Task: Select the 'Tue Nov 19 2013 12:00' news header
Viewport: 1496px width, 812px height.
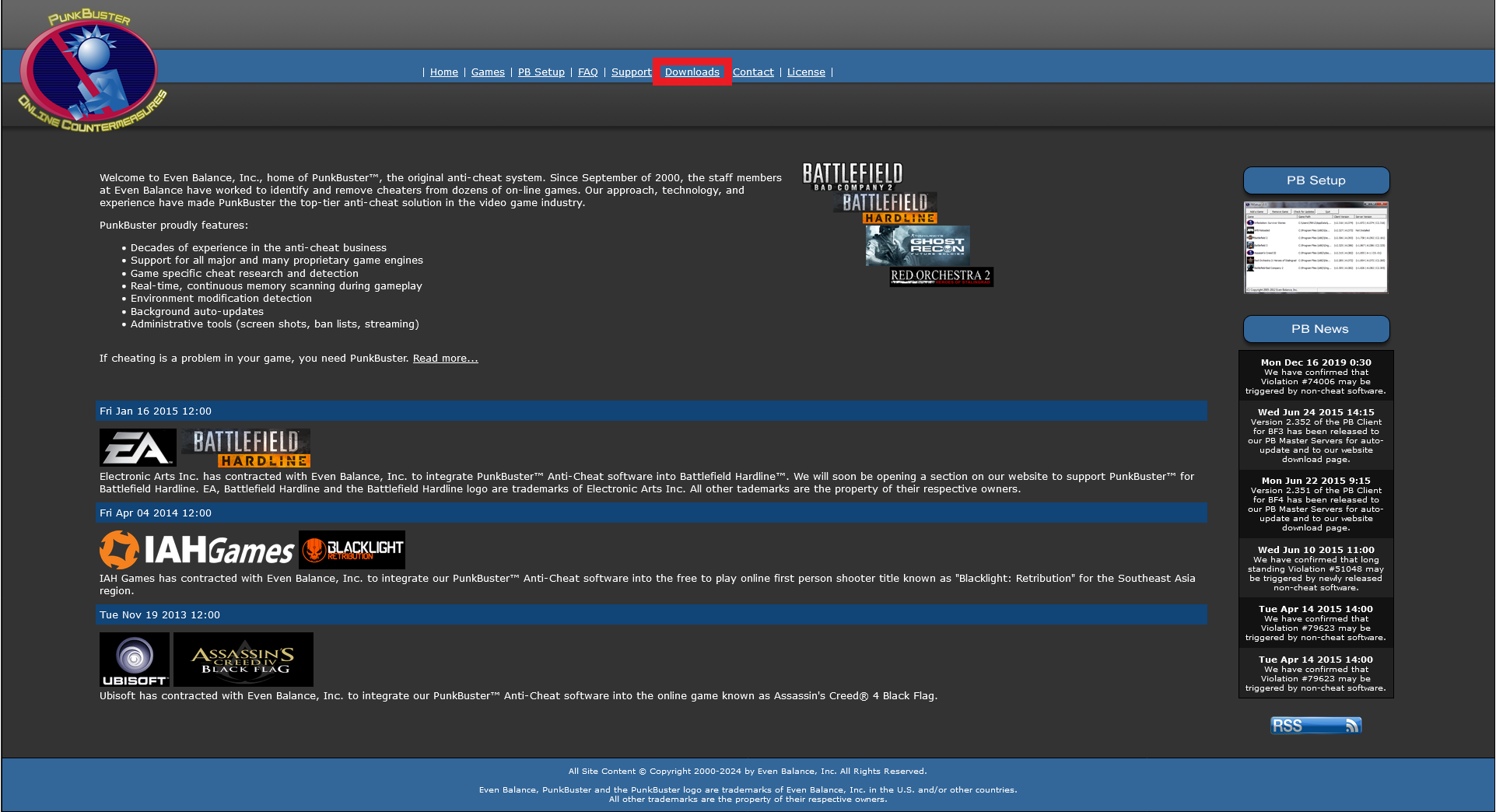Action: click(652, 614)
